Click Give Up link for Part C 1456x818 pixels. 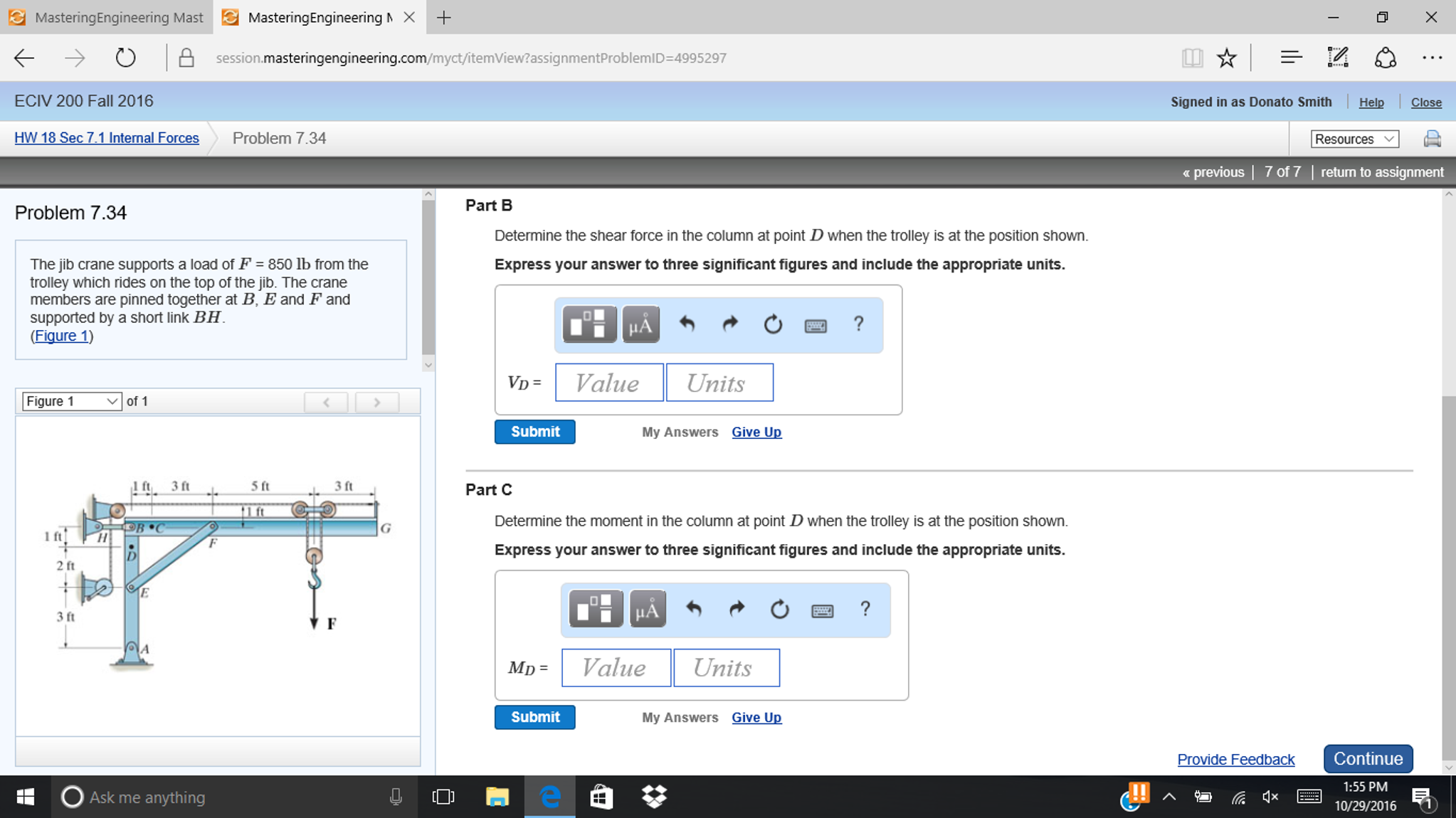pyautogui.click(x=756, y=717)
